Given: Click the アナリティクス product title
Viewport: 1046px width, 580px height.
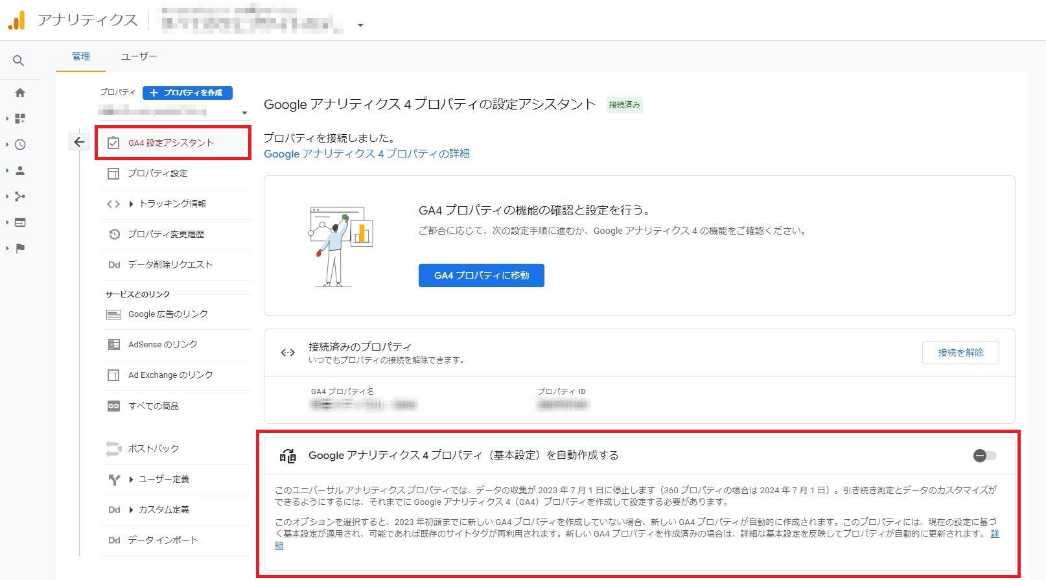Looking at the screenshot, I should coord(87,21).
